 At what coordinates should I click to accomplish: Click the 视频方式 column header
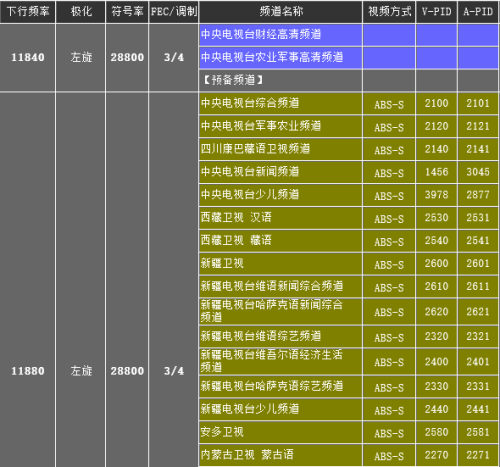(x=389, y=12)
